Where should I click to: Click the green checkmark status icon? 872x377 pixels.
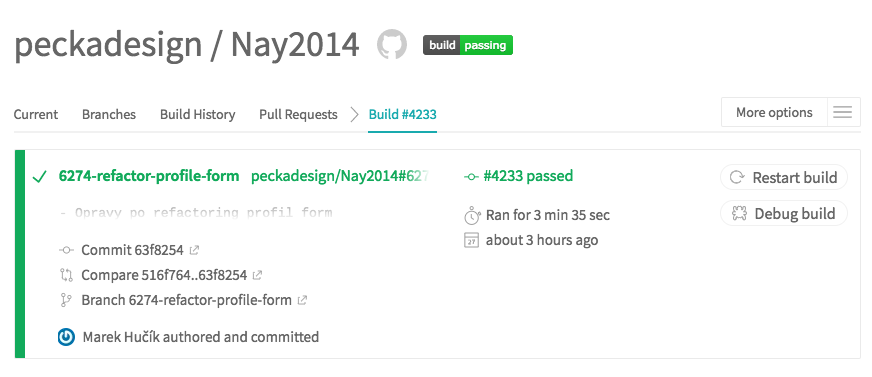tap(39, 177)
